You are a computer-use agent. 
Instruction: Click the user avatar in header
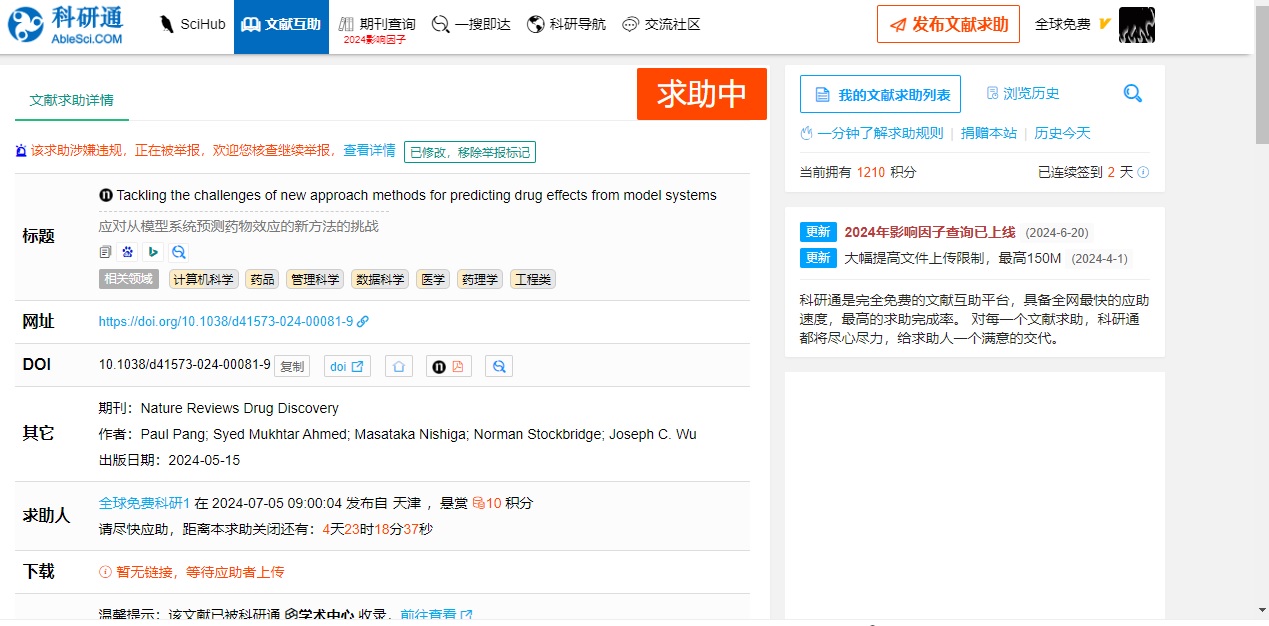coord(1136,25)
